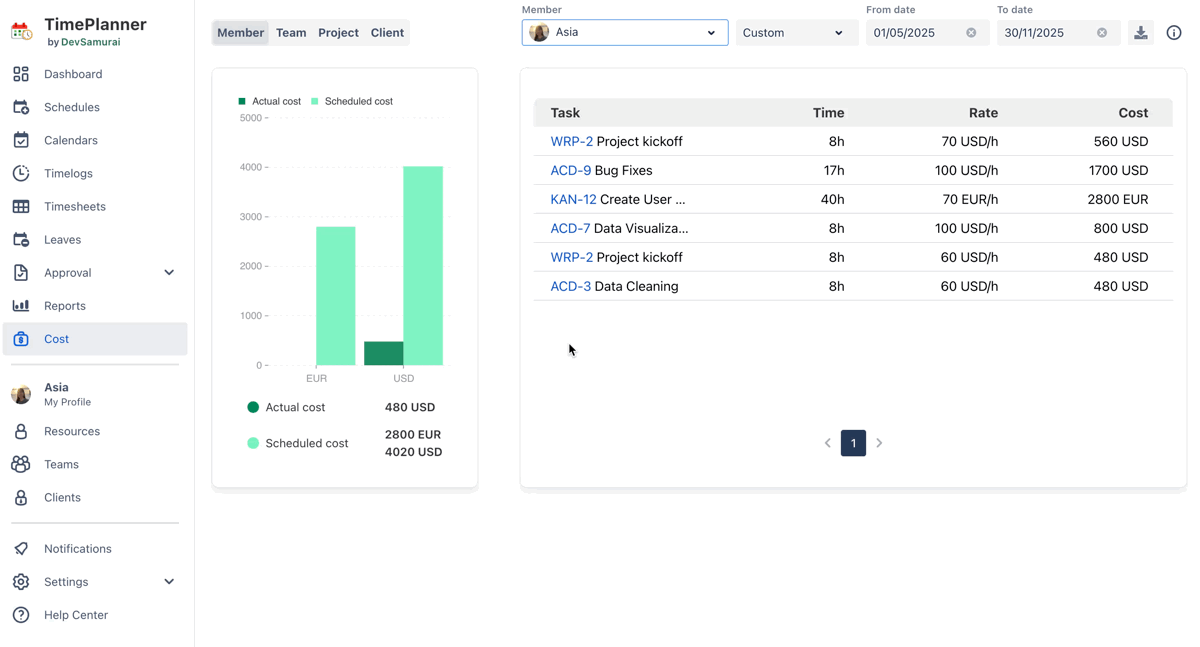Open the Custom date range dropdown

click(x=793, y=33)
